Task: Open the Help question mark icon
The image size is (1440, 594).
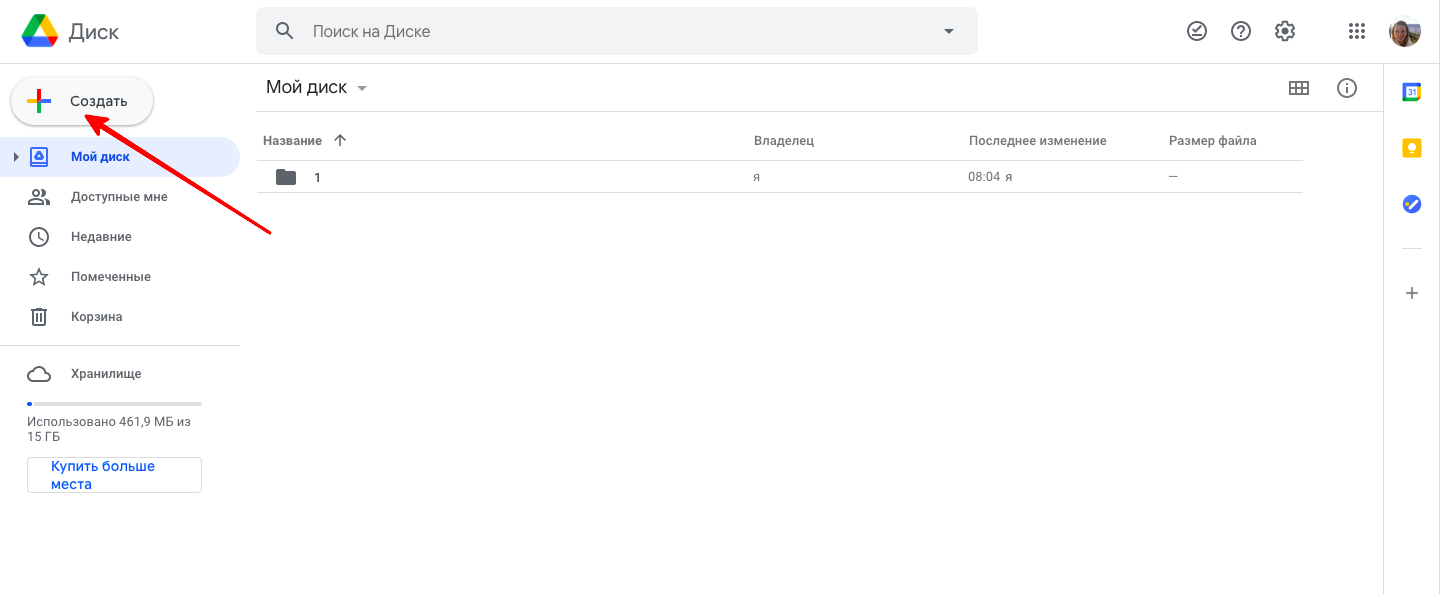Action: tap(1241, 31)
